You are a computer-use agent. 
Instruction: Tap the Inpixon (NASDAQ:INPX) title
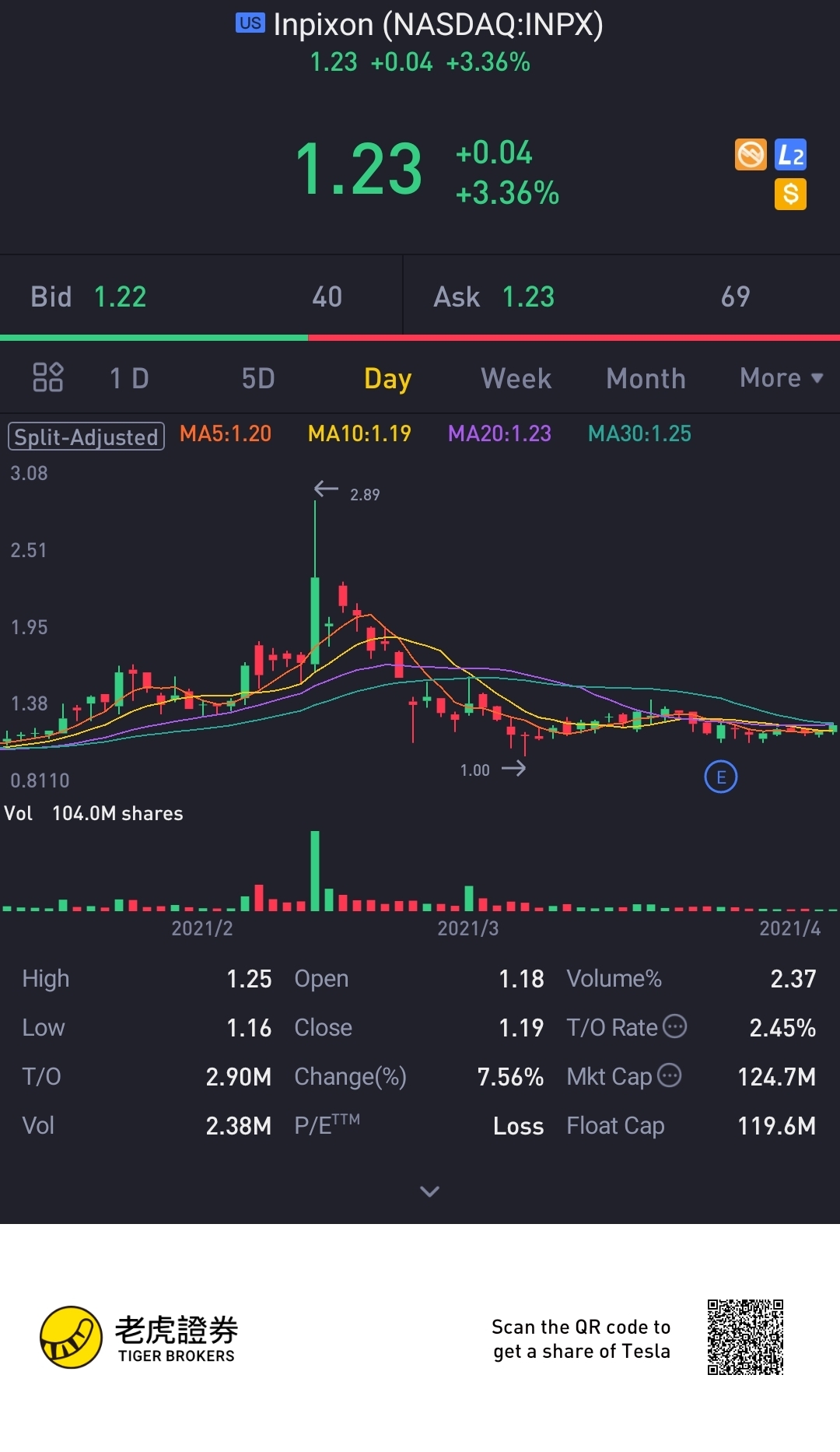click(x=438, y=25)
